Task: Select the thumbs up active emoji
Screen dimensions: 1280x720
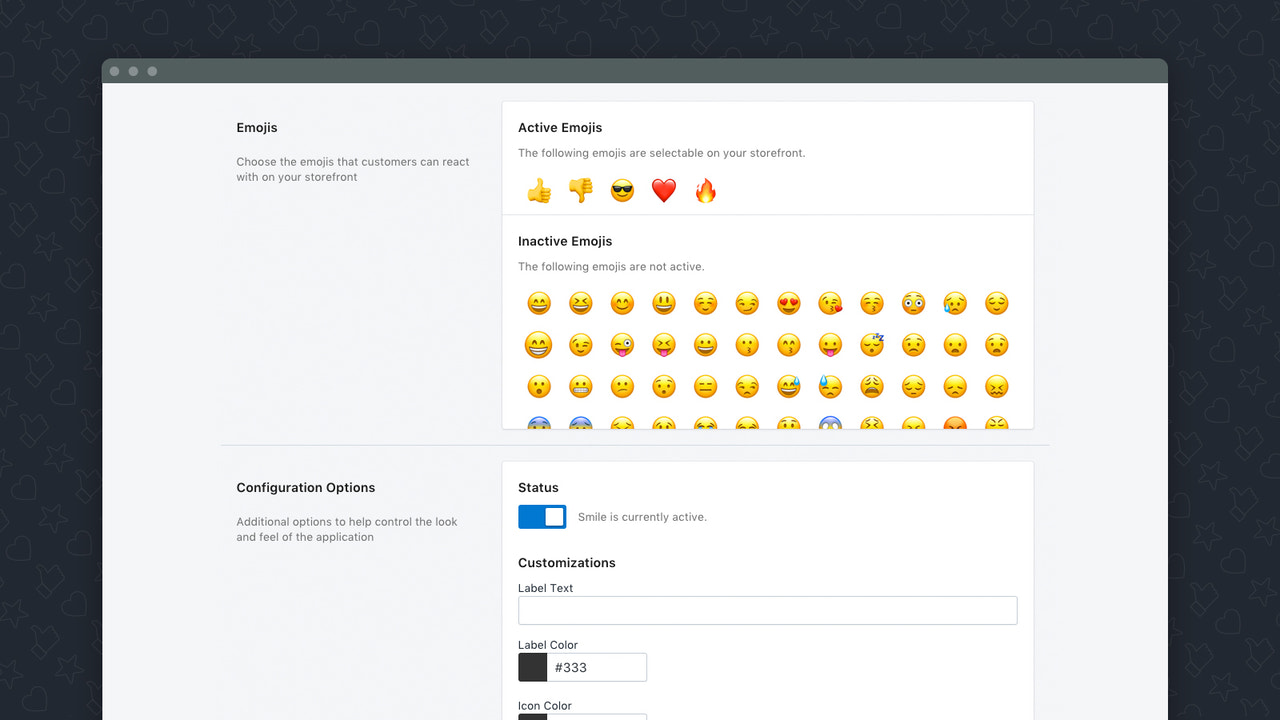Action: tap(539, 190)
